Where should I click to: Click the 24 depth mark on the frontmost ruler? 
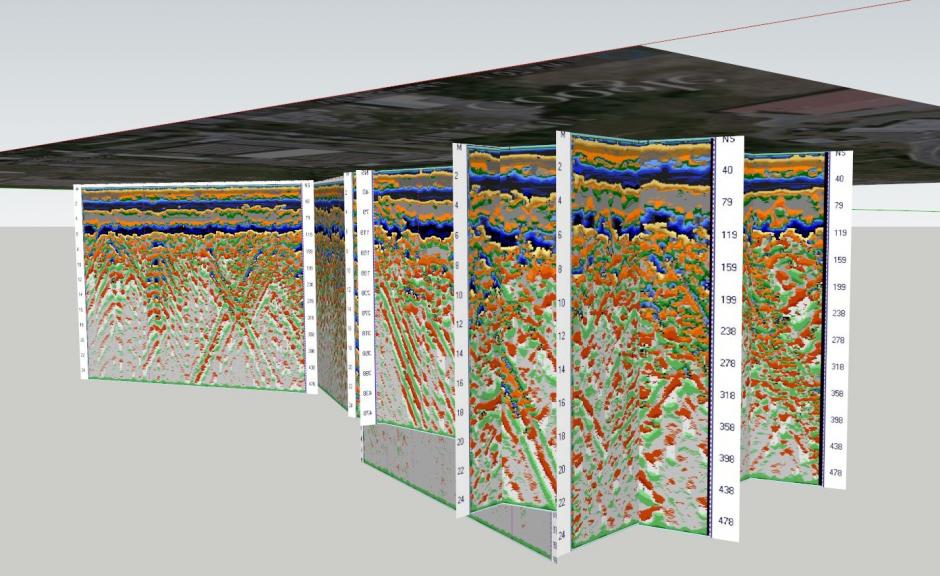click(561, 535)
